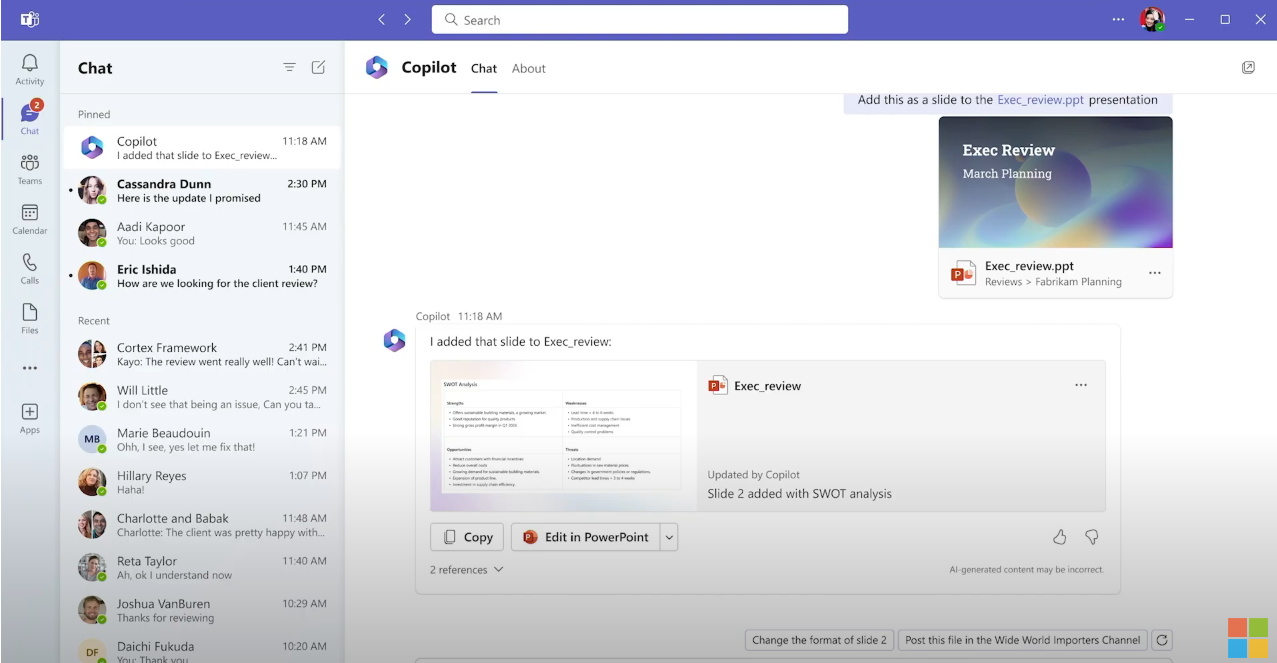The height and width of the screenshot is (663, 1277).
Task: Open the Cortex Framework chat
Action: point(202,354)
